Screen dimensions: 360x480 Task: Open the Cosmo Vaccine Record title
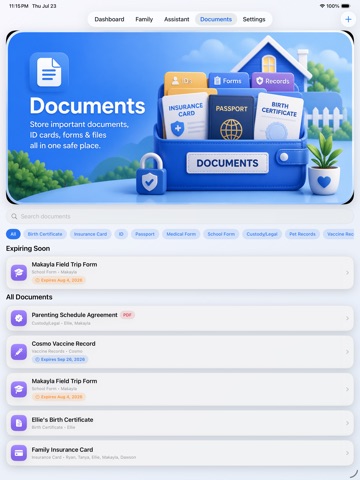pyautogui.click(x=63, y=344)
